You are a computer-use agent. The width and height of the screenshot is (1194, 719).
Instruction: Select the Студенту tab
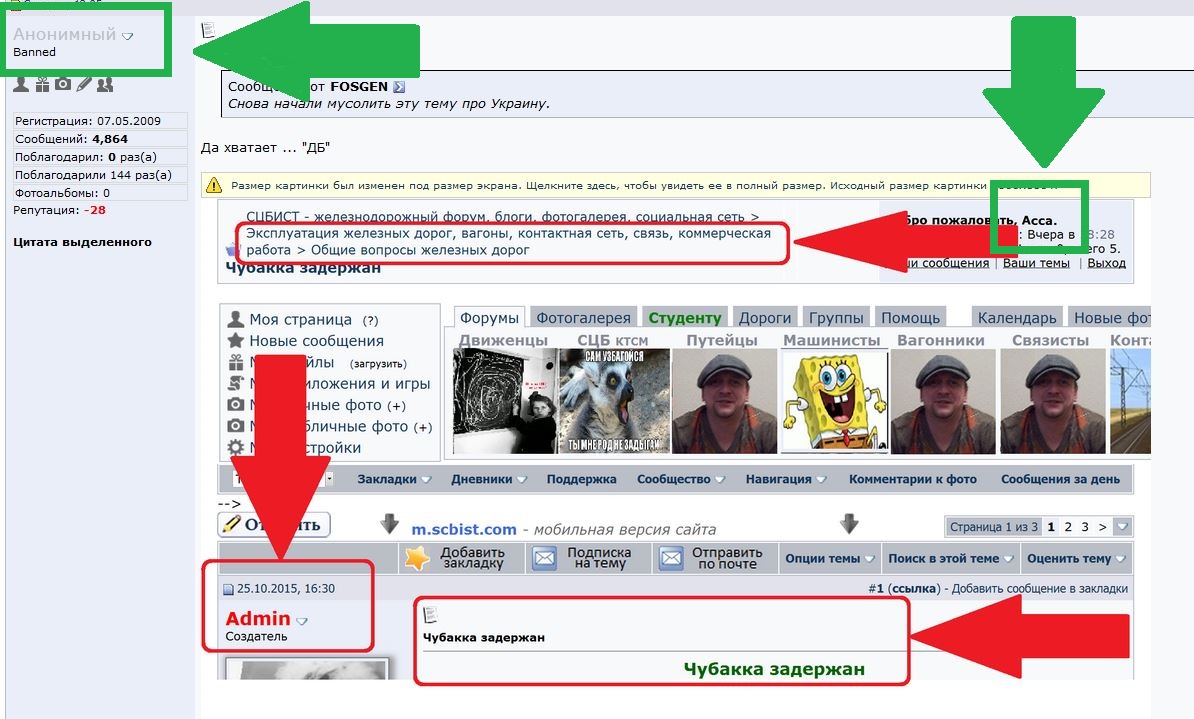pos(684,318)
